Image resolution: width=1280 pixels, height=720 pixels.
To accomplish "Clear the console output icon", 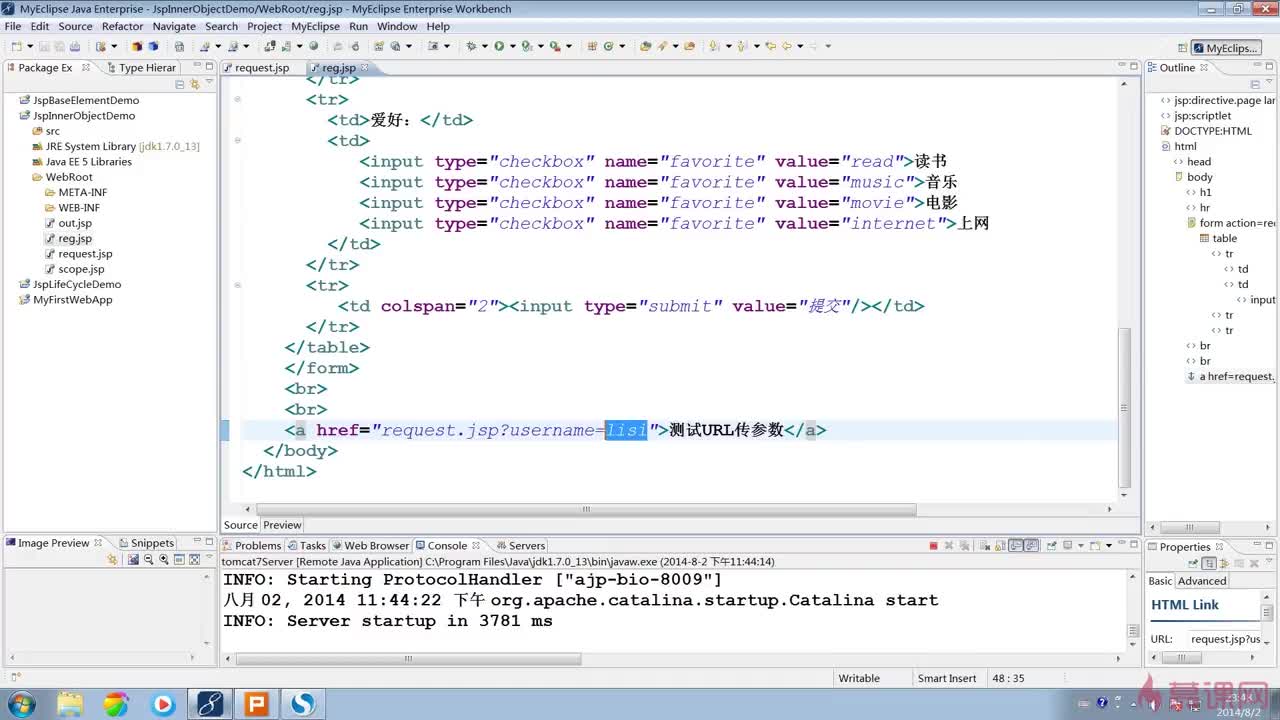I will click(985, 546).
